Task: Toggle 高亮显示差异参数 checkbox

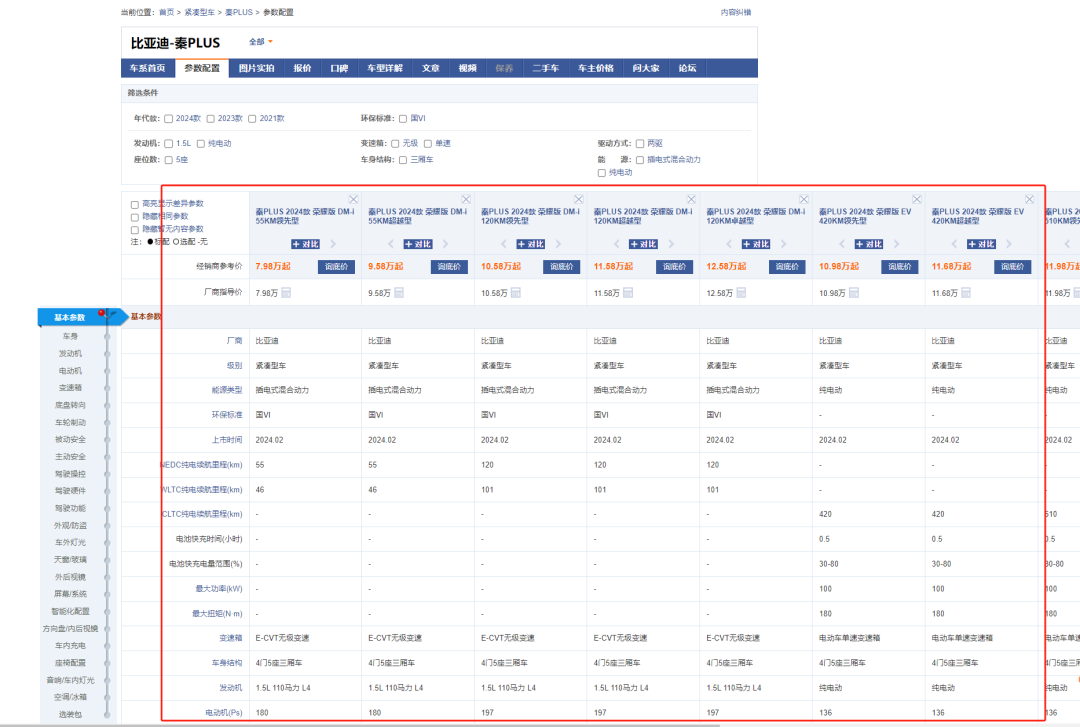Action: click(135, 204)
